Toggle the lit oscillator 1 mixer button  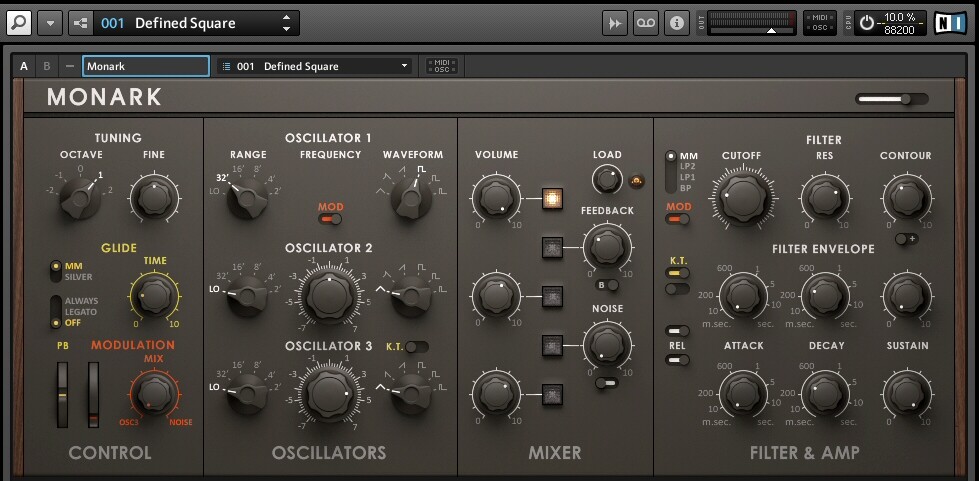[553, 199]
